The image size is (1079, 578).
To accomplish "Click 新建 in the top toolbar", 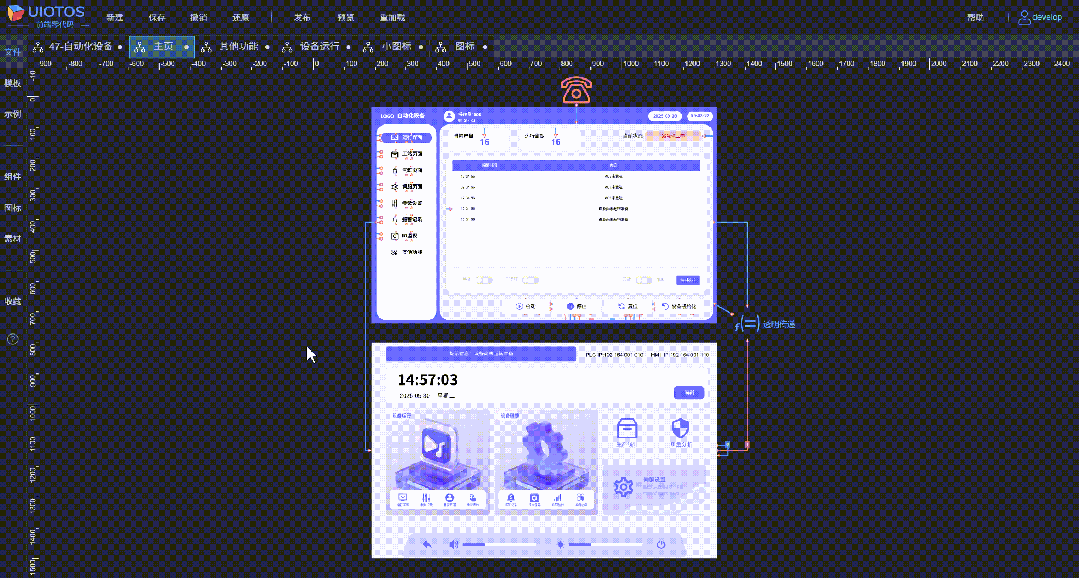I will click(114, 17).
